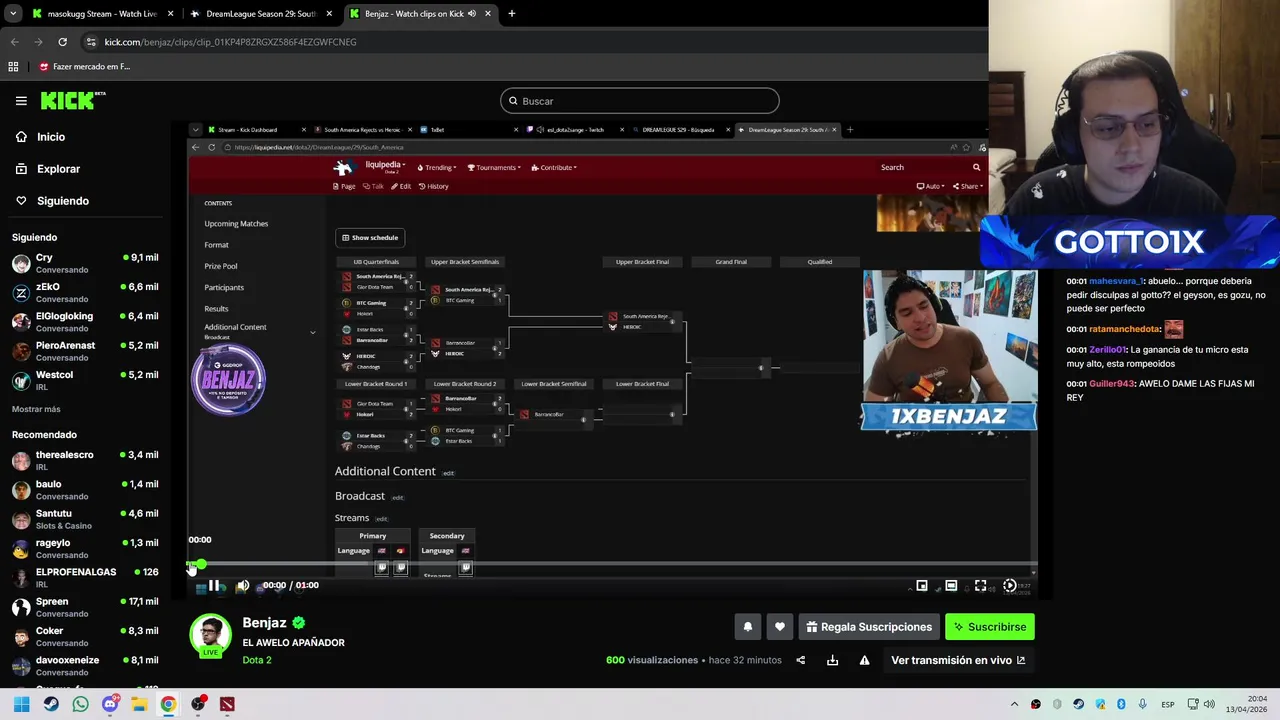The width and height of the screenshot is (1280, 720).
Task: Click the circular play icon beside fullscreen
Action: click(x=1010, y=586)
